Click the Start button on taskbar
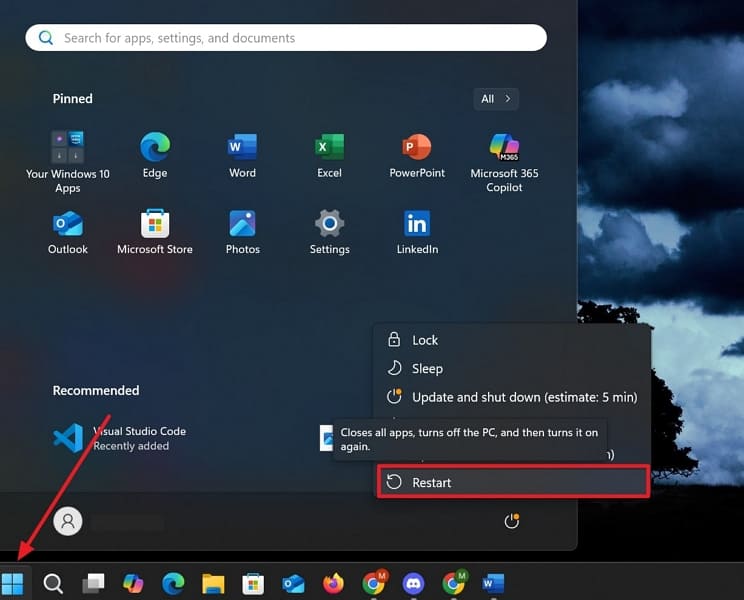The height and width of the screenshot is (600, 744). (12, 583)
